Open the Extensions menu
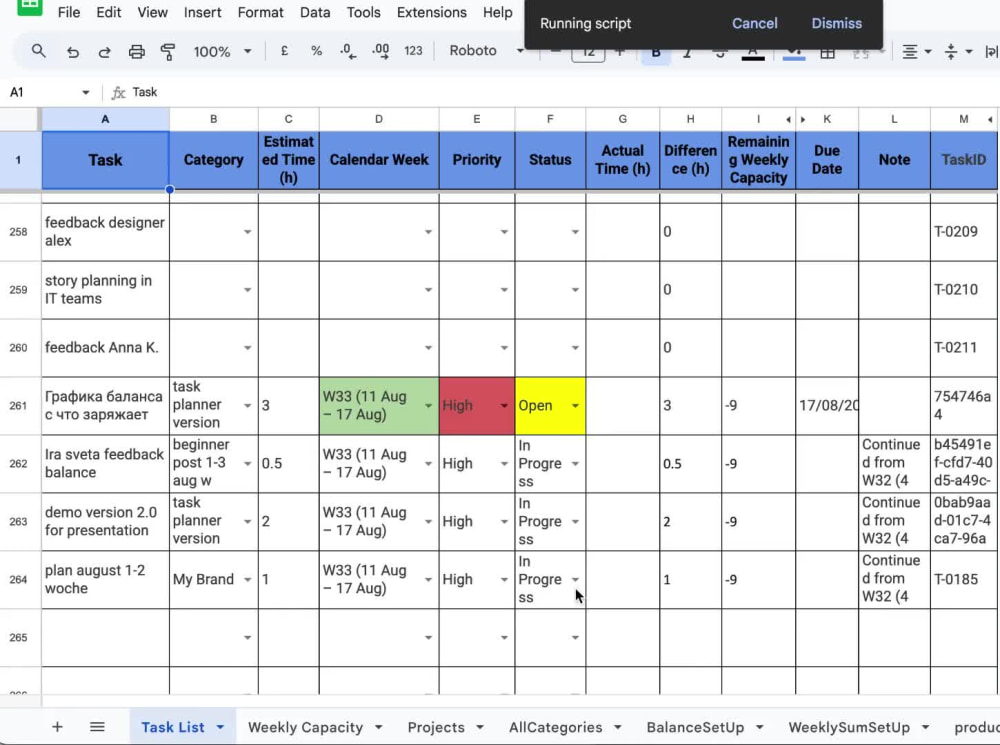Viewport: 1000px width, 745px height. [x=432, y=12]
